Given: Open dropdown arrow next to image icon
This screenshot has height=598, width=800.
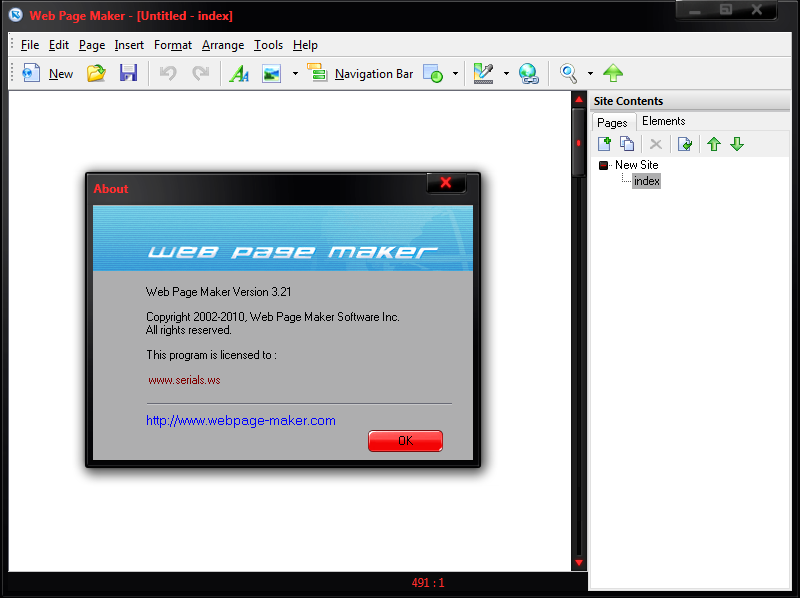Looking at the screenshot, I should [295, 73].
